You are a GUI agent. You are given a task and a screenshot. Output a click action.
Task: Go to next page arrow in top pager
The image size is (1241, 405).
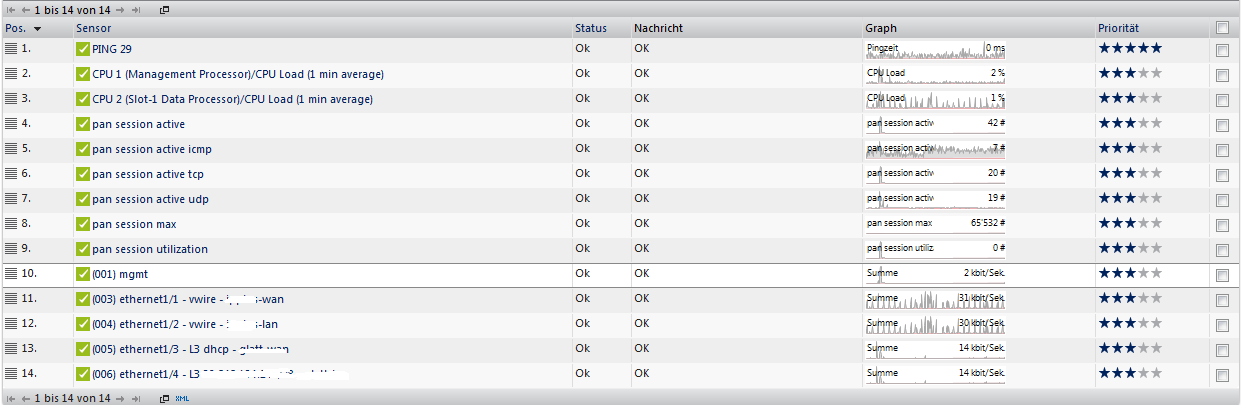[121, 9]
